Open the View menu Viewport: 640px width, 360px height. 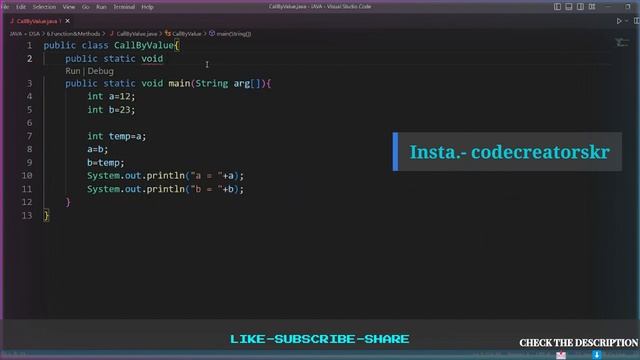click(69, 7)
